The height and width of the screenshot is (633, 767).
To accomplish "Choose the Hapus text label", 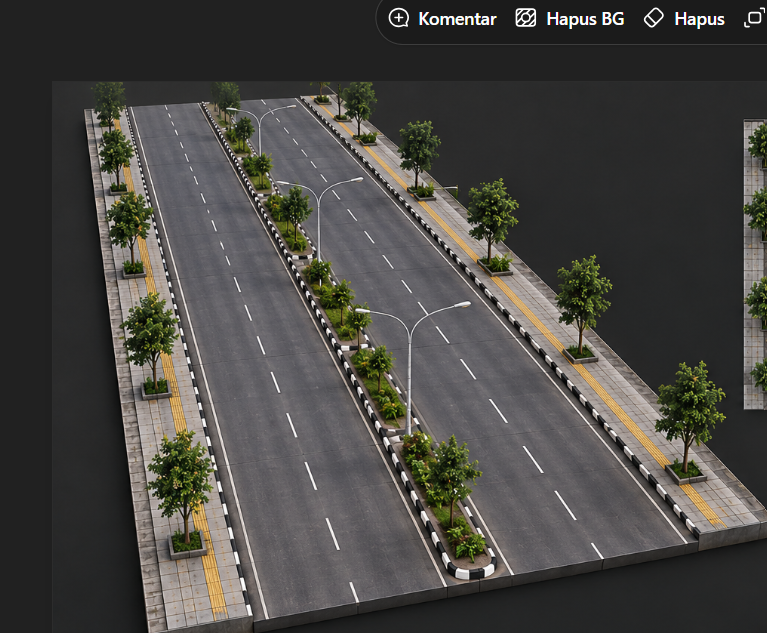I will pos(699,19).
